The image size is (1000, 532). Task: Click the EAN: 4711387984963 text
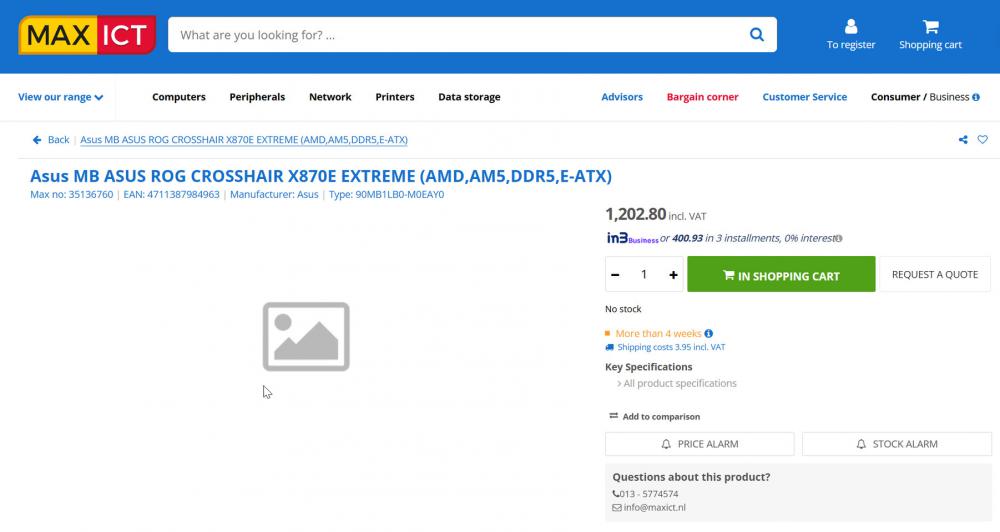pos(172,195)
